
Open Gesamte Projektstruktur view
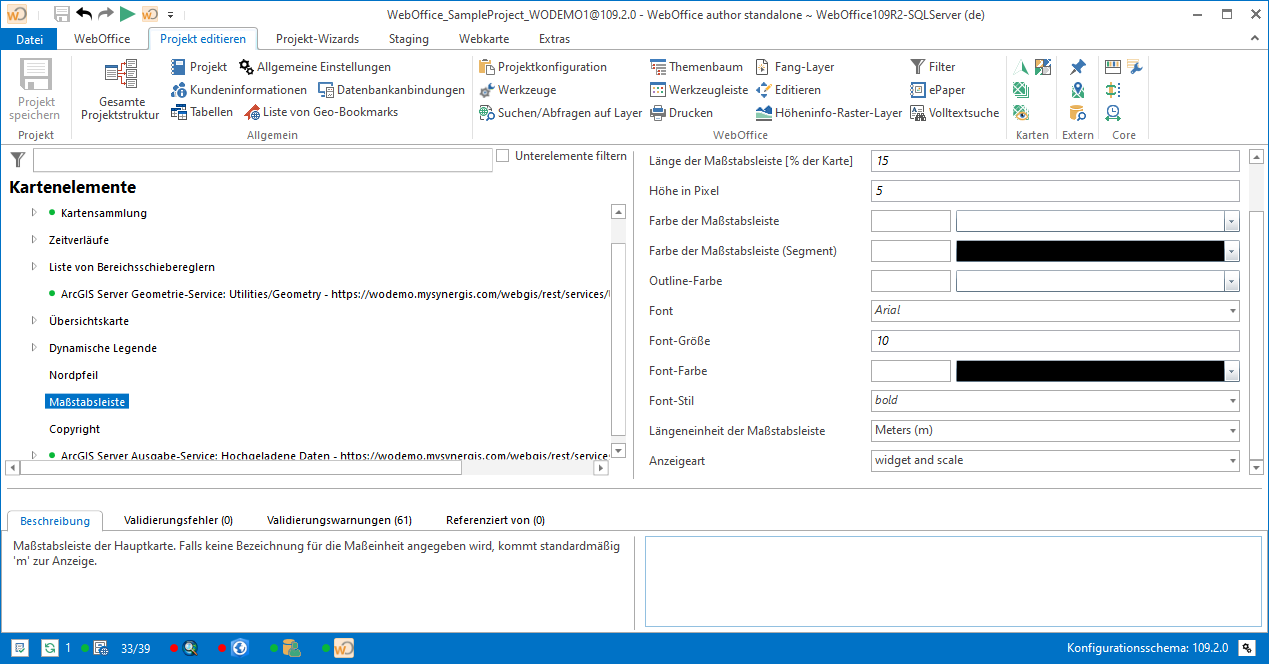tap(120, 90)
